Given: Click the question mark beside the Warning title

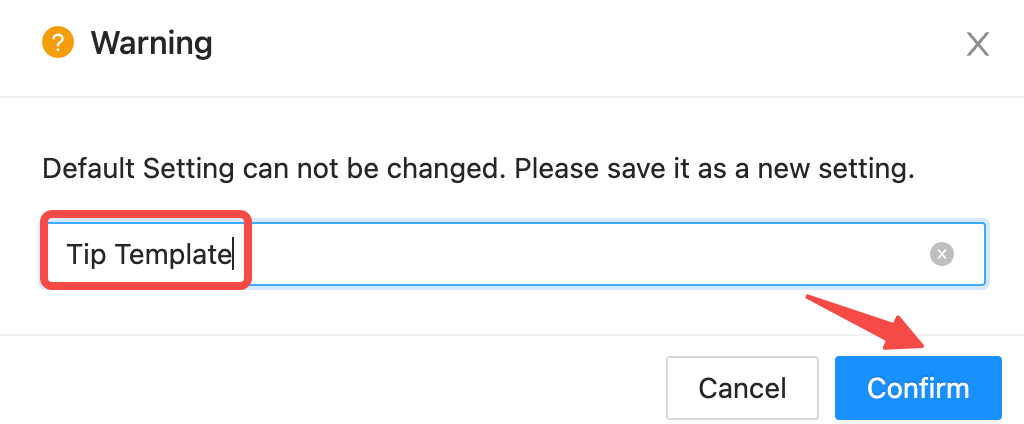Looking at the screenshot, I should click(57, 42).
